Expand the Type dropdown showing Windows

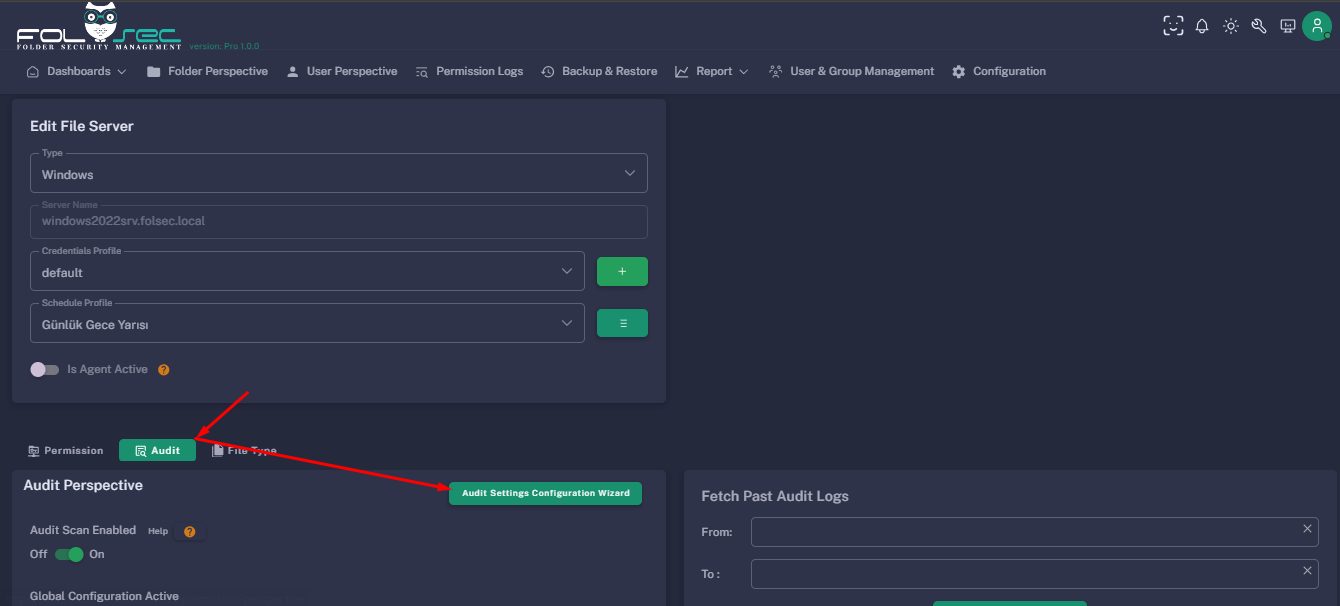click(338, 174)
